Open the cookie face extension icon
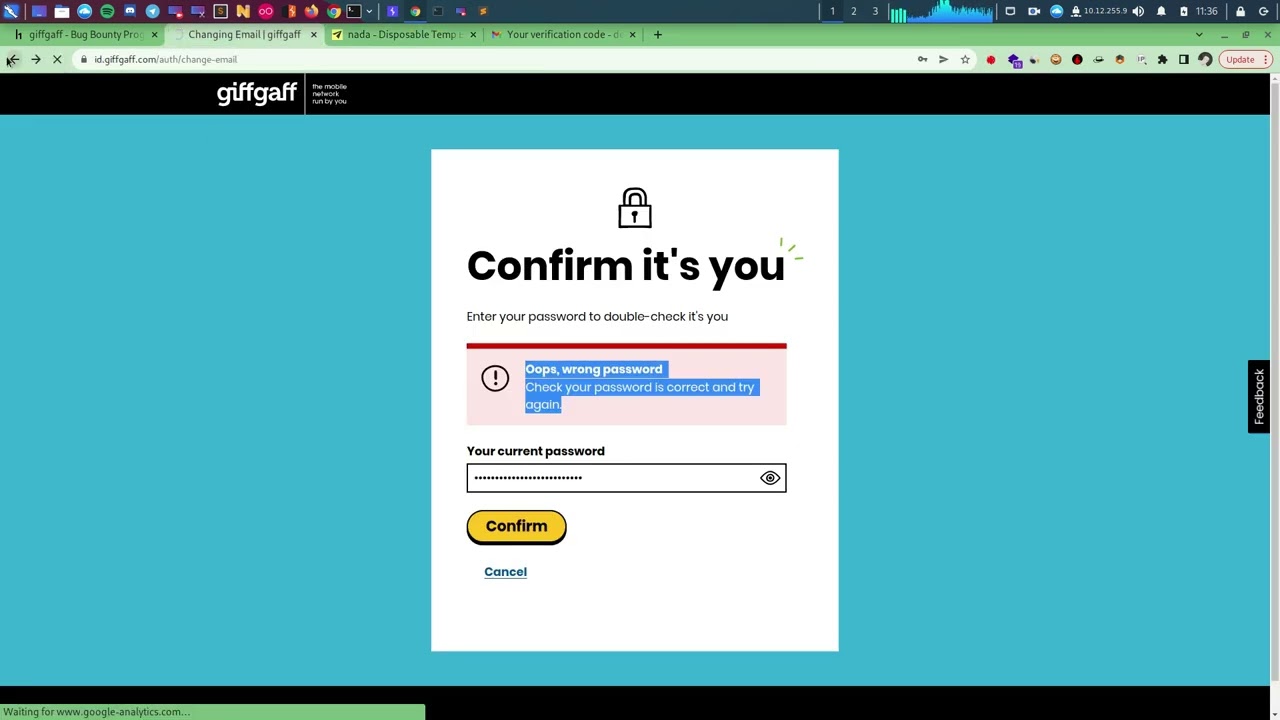 (x=1056, y=60)
